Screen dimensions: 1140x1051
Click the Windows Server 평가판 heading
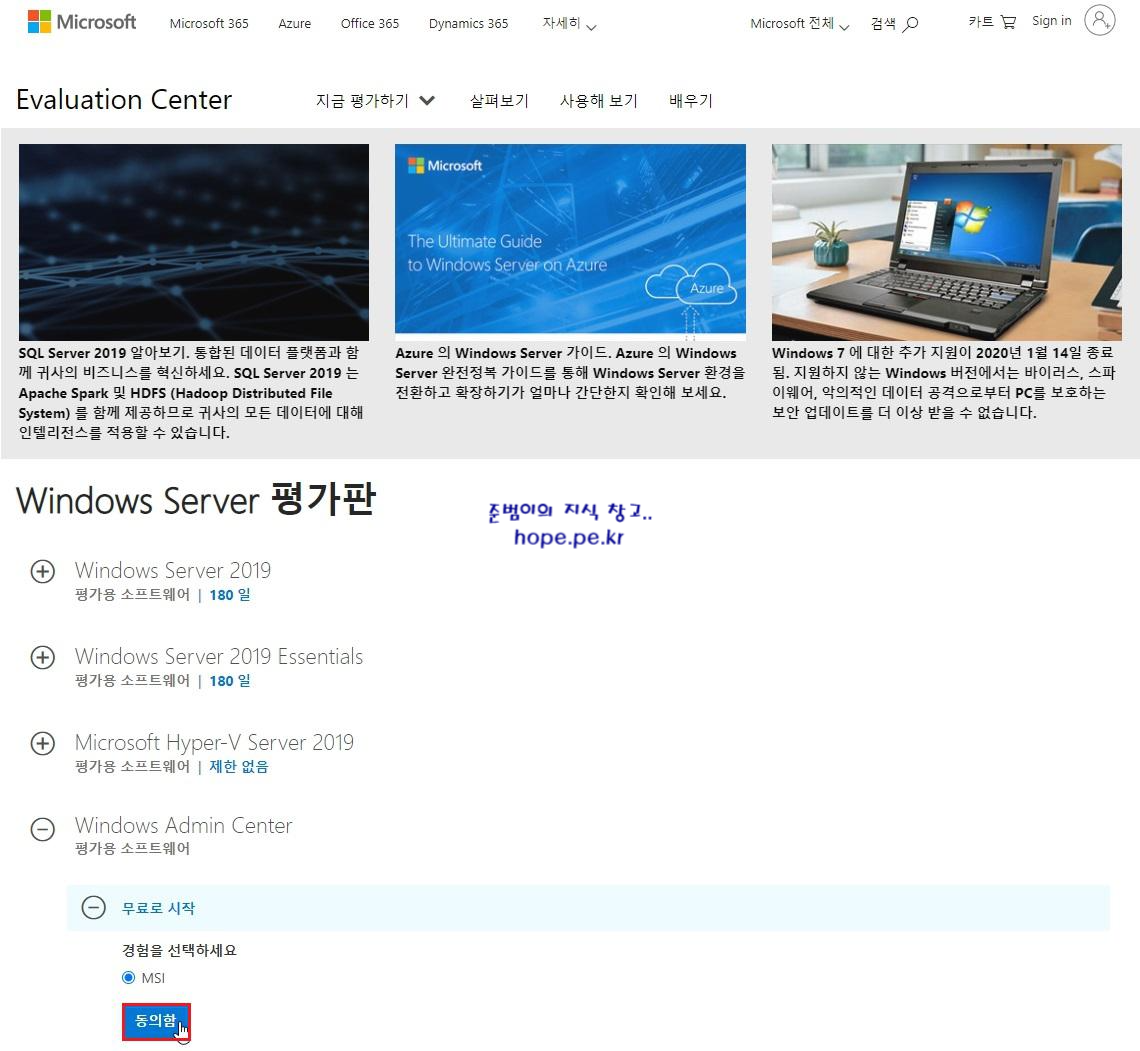pos(196,499)
